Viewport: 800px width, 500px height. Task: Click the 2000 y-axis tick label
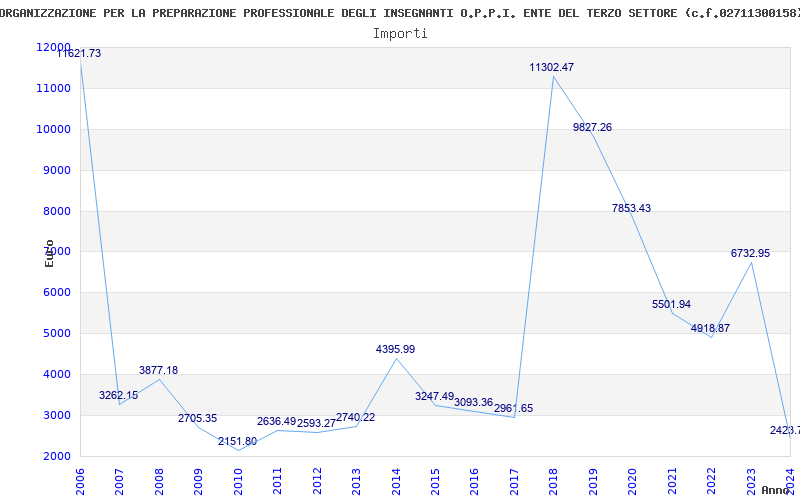[x=56, y=456]
